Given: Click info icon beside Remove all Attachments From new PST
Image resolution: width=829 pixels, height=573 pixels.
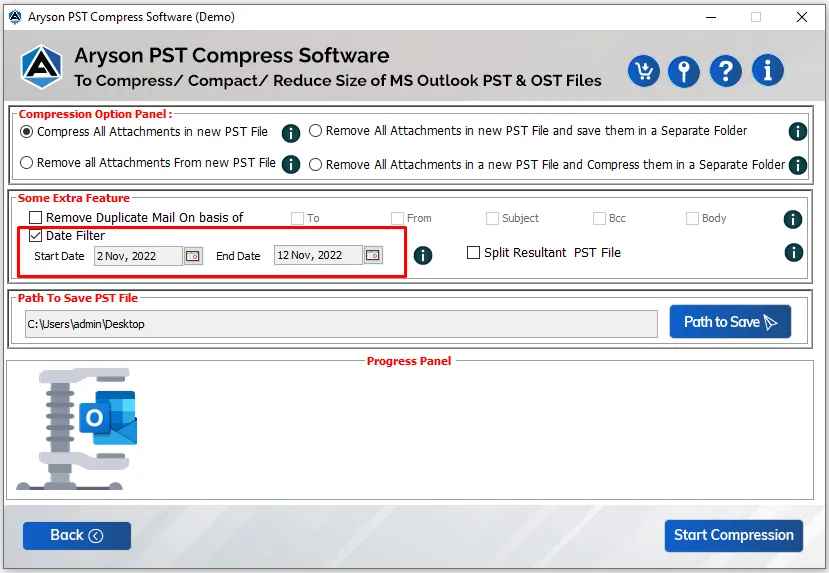Looking at the screenshot, I should tap(291, 164).
